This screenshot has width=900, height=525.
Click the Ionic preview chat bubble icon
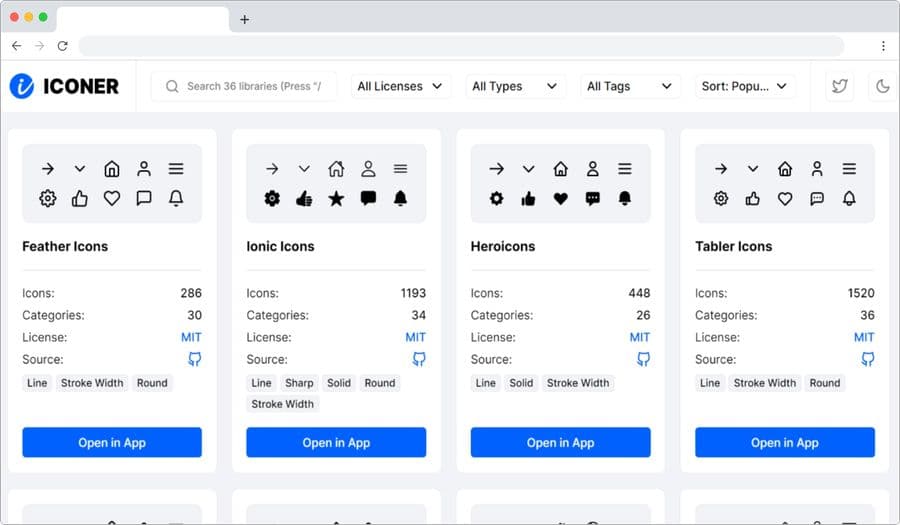pyautogui.click(x=368, y=199)
